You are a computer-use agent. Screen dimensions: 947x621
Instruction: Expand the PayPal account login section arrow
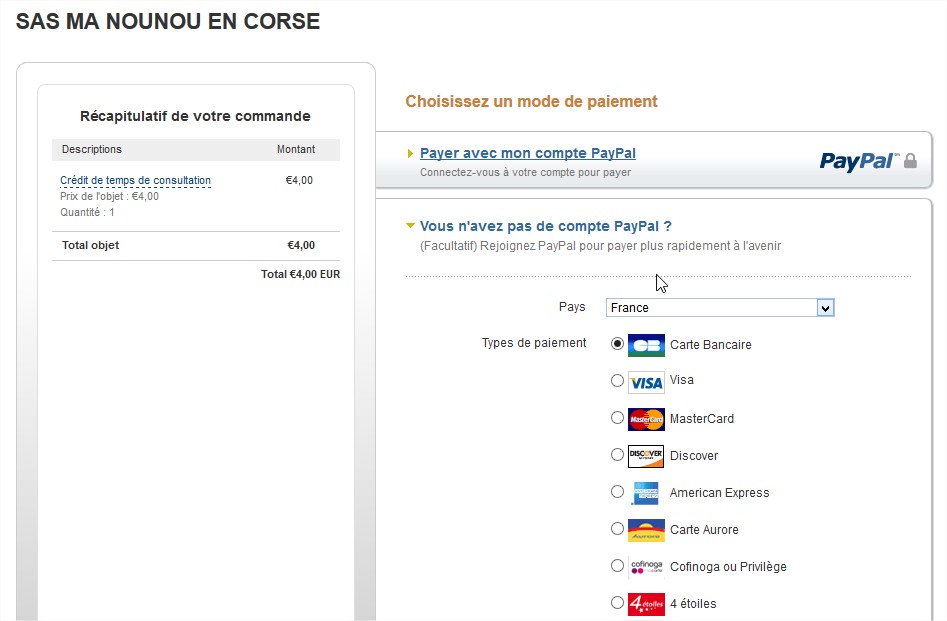pos(410,154)
